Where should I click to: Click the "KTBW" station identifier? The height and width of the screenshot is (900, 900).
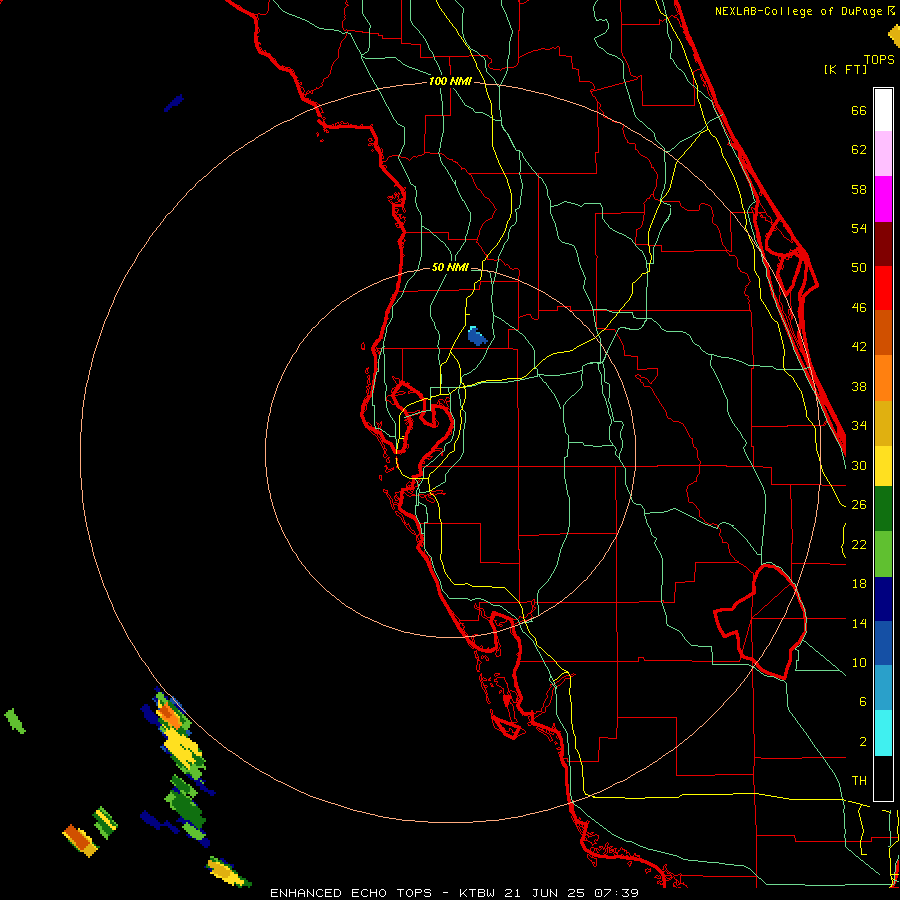(x=476, y=893)
